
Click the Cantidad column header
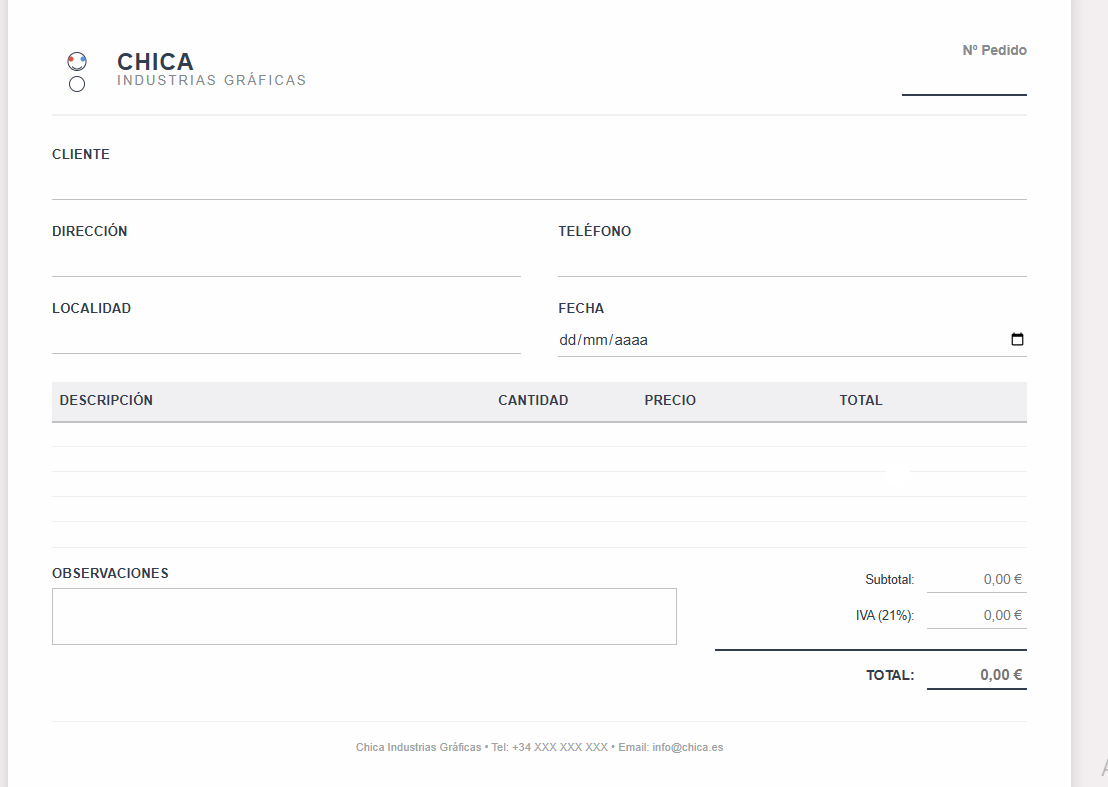click(x=533, y=400)
